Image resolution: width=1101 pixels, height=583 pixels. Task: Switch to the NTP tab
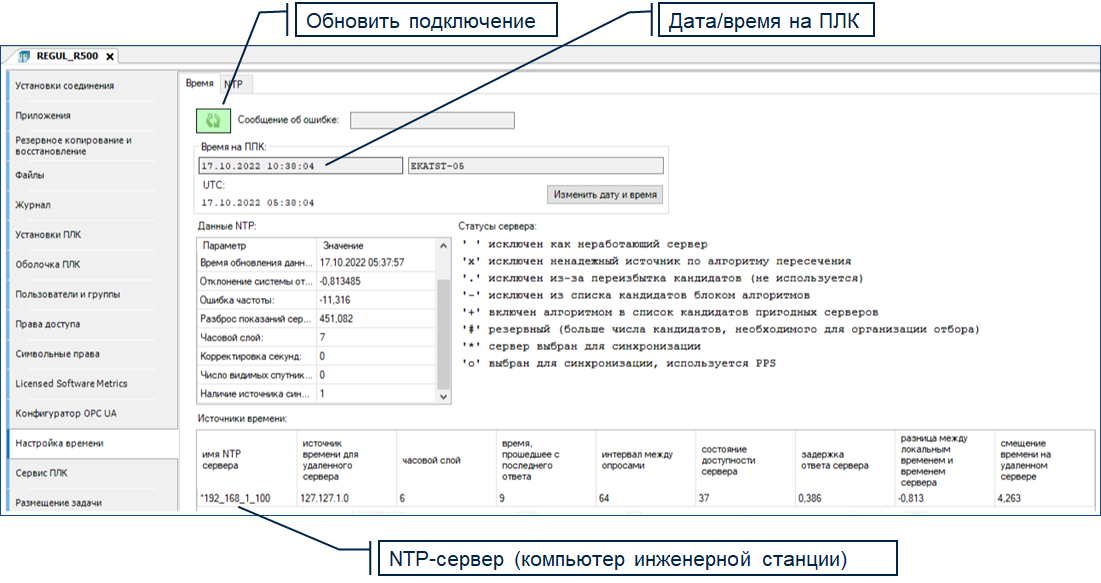tap(233, 84)
